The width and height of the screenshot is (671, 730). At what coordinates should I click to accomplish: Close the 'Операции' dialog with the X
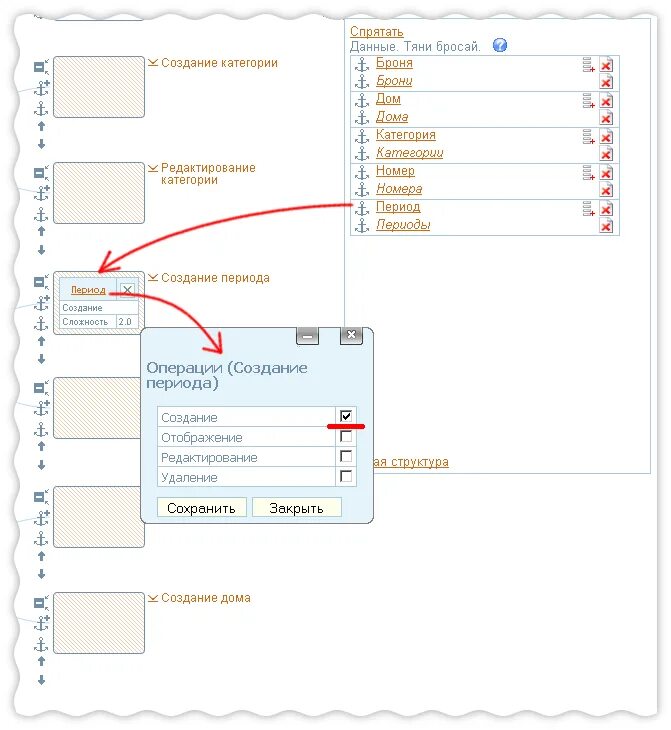click(351, 335)
